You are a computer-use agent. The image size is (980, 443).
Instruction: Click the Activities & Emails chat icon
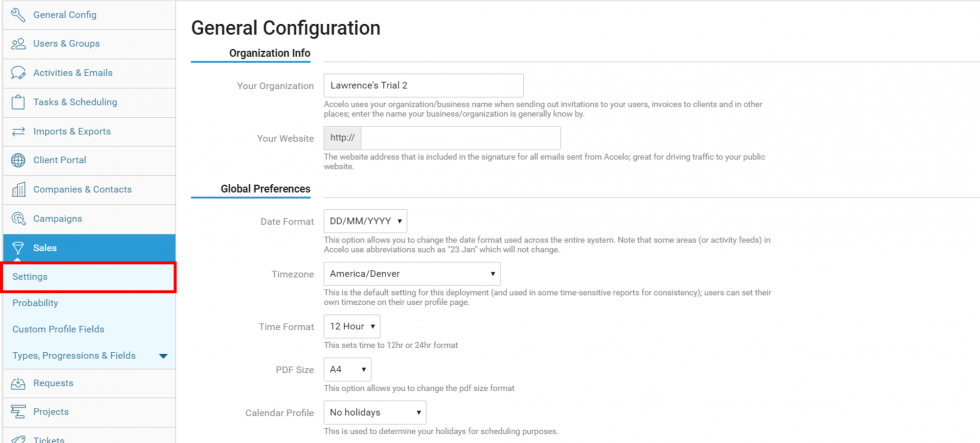(x=18, y=72)
